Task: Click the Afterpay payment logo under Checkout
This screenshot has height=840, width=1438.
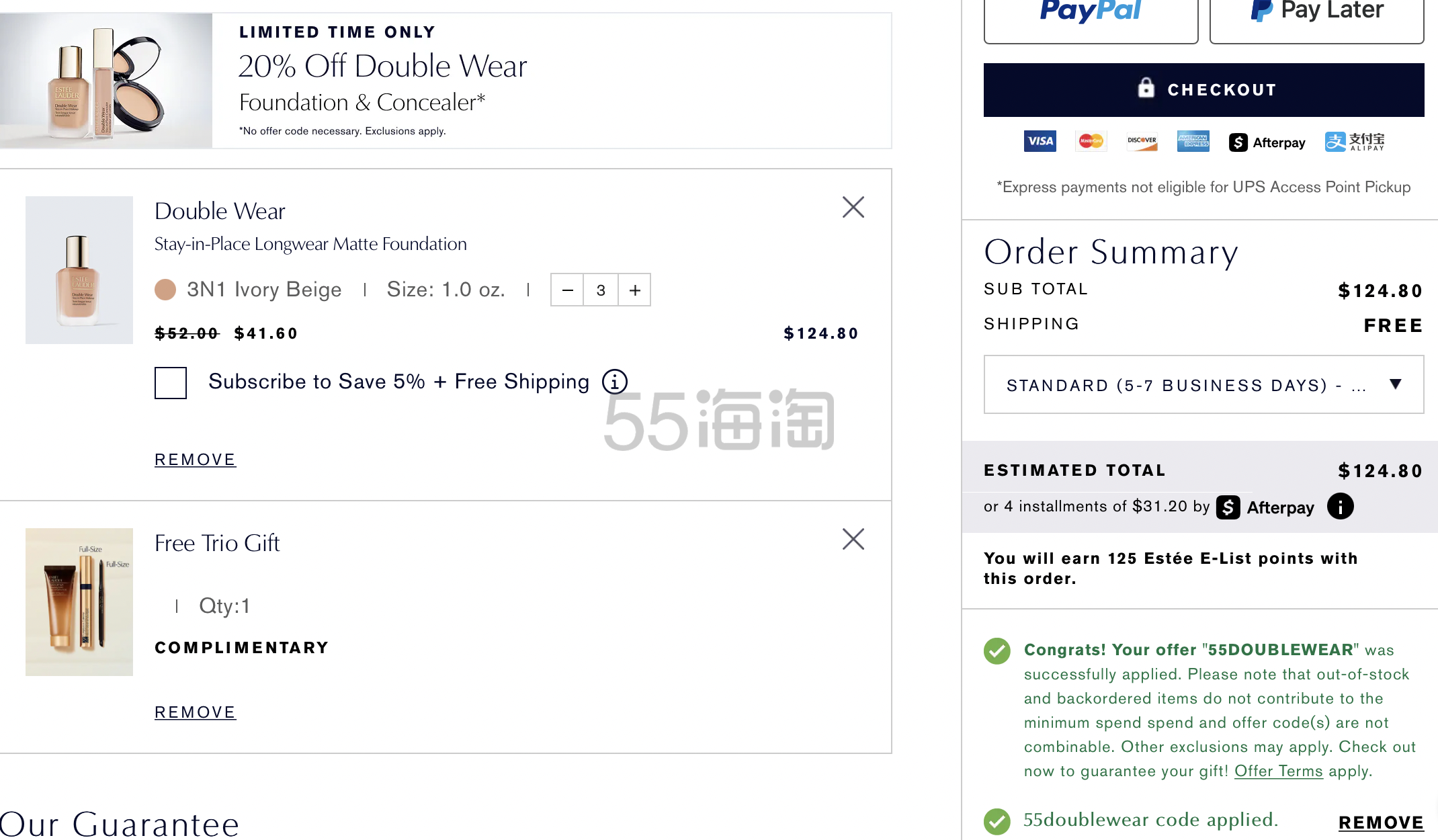Action: tap(1267, 142)
